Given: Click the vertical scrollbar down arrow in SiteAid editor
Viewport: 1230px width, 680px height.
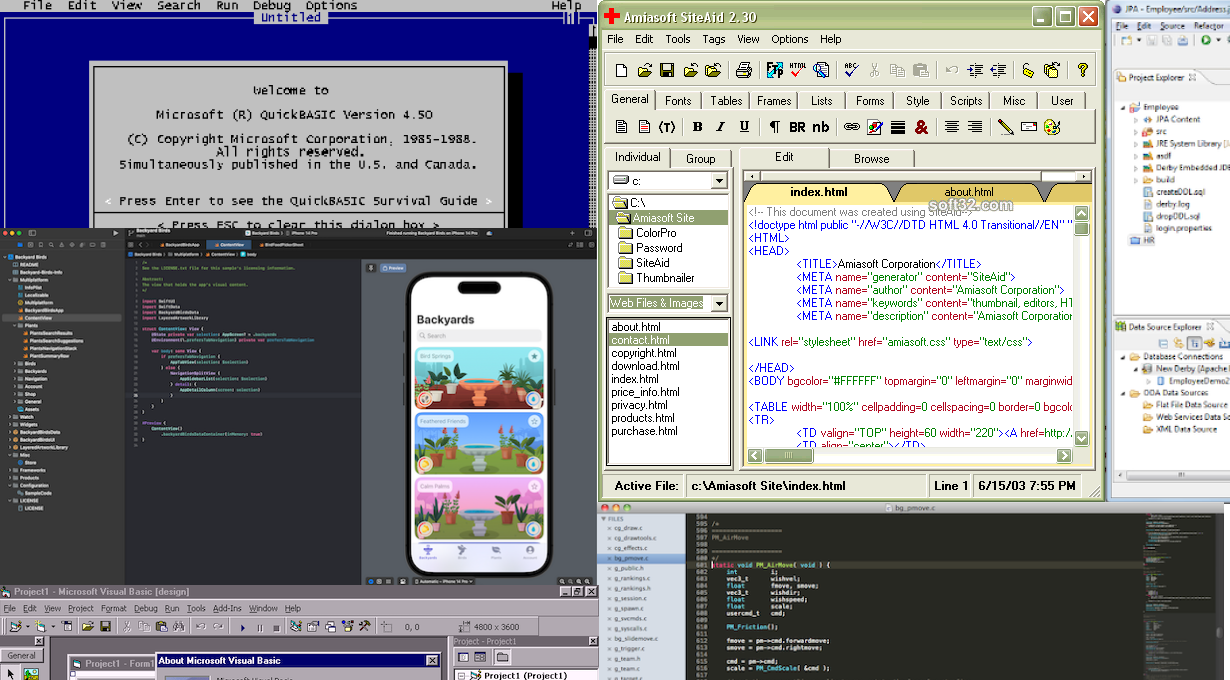Looking at the screenshot, I should (x=1081, y=439).
